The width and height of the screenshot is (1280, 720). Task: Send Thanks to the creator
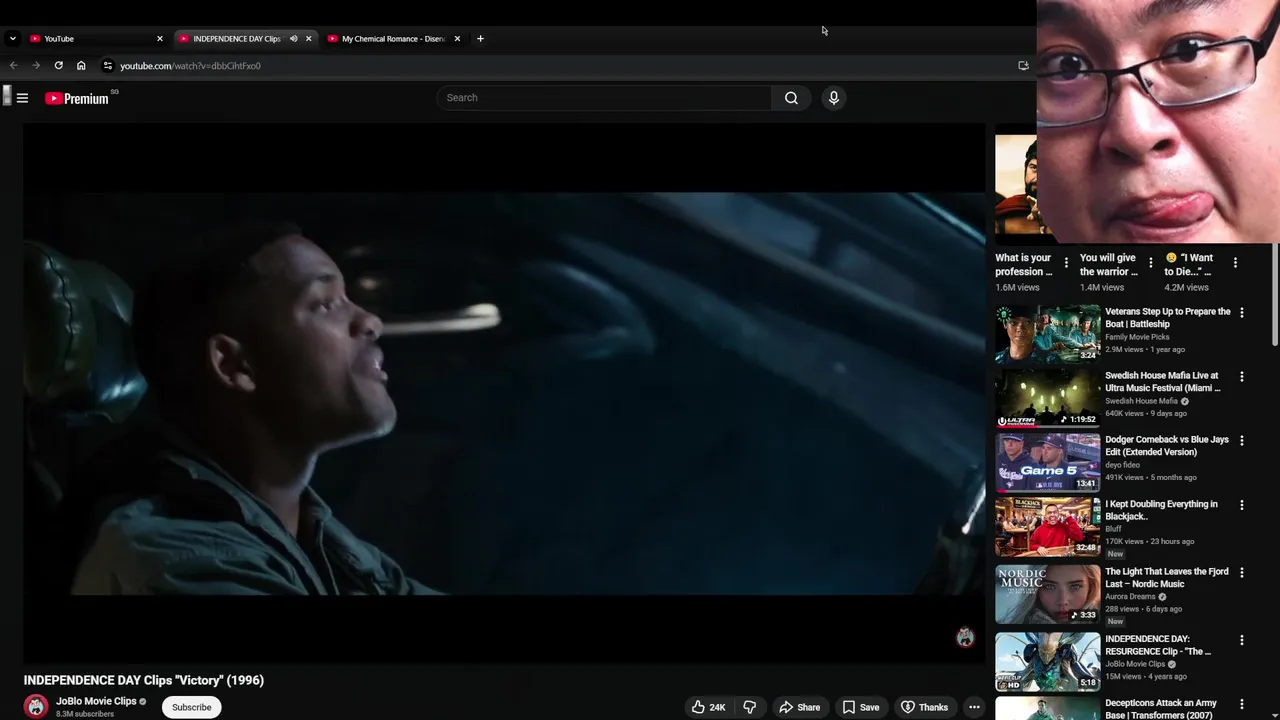[924, 707]
